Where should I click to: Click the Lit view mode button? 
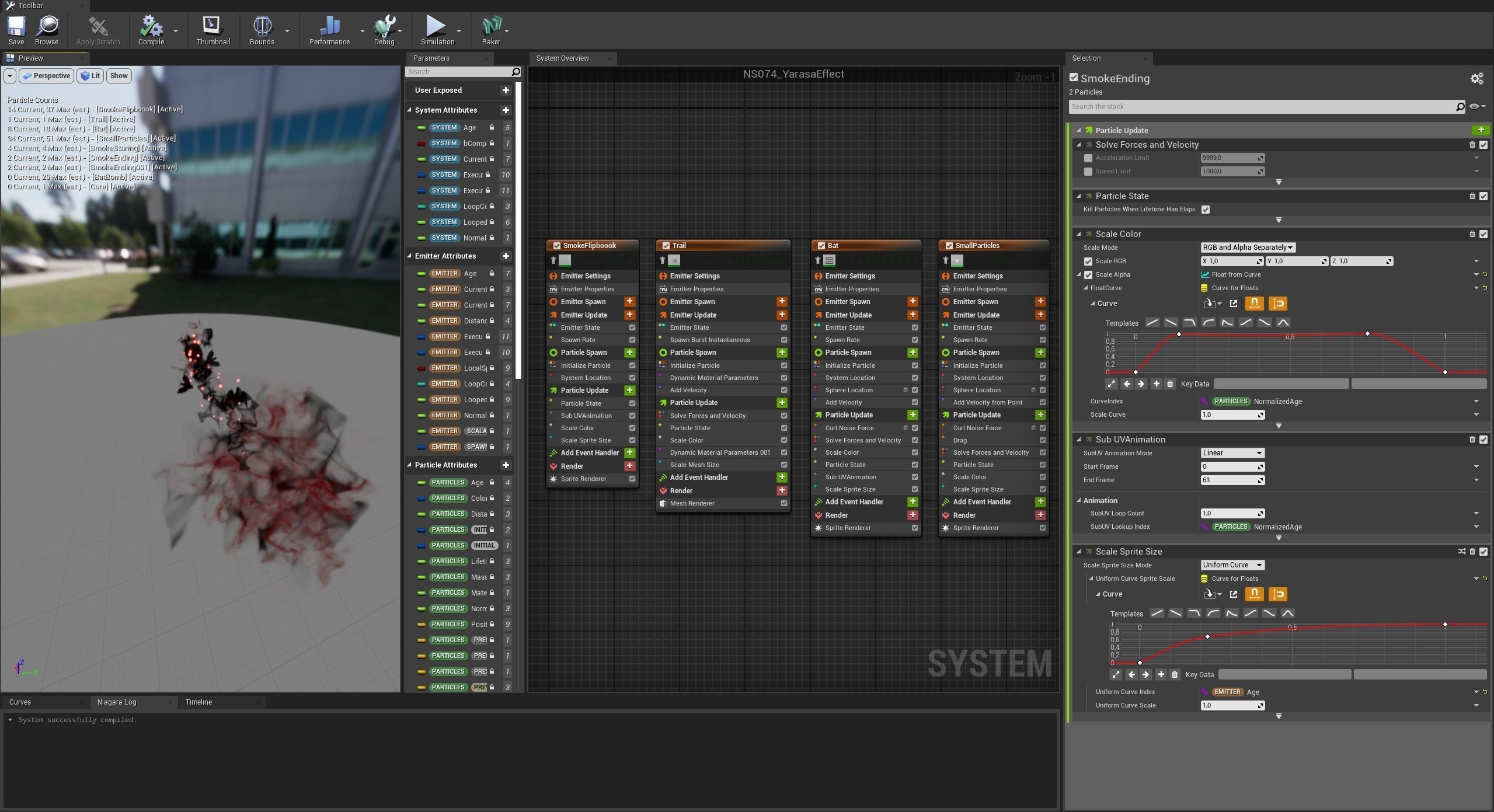[90, 76]
